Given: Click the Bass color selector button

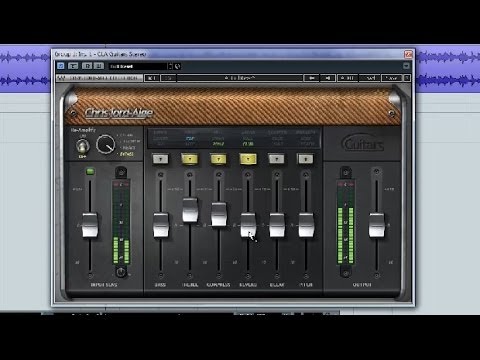Looking at the screenshot, I should 161,159.
